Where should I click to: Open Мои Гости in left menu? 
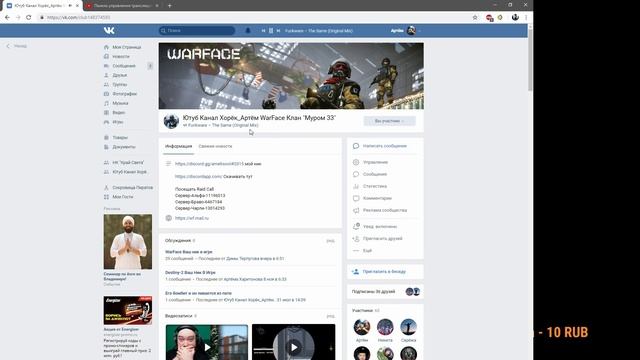pyautogui.click(x=122, y=197)
